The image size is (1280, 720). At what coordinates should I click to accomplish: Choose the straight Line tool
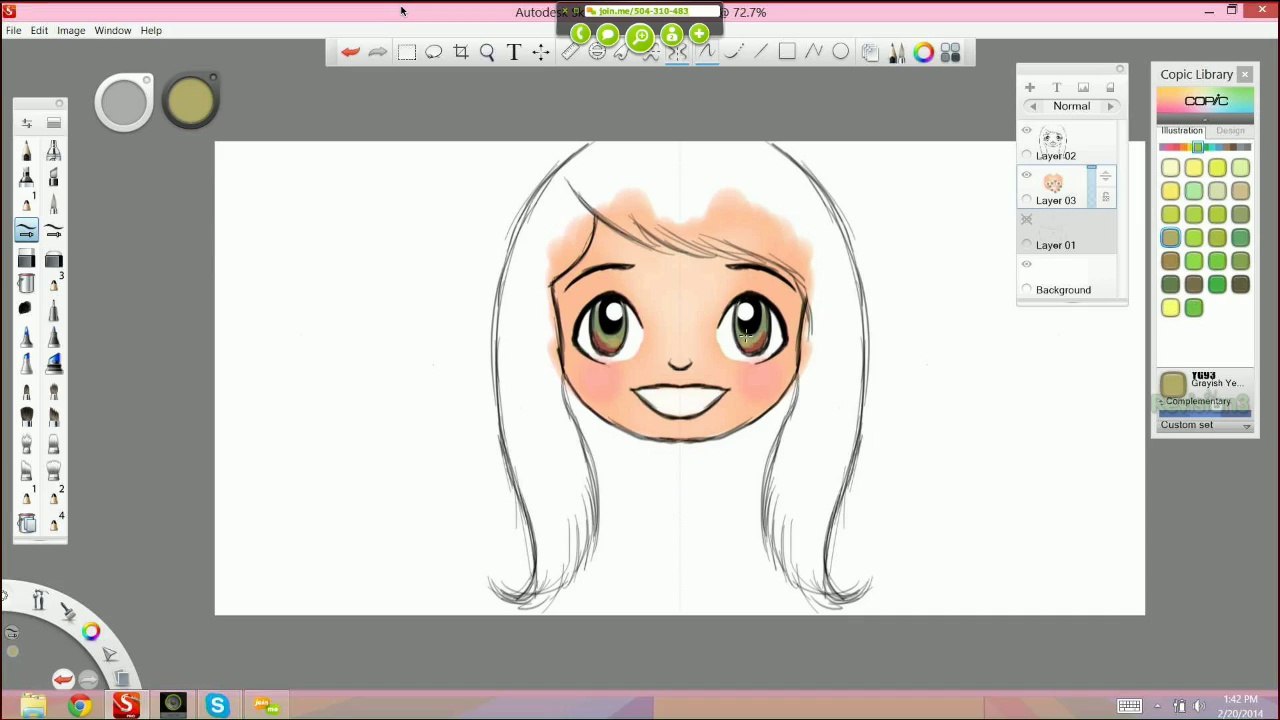760,52
